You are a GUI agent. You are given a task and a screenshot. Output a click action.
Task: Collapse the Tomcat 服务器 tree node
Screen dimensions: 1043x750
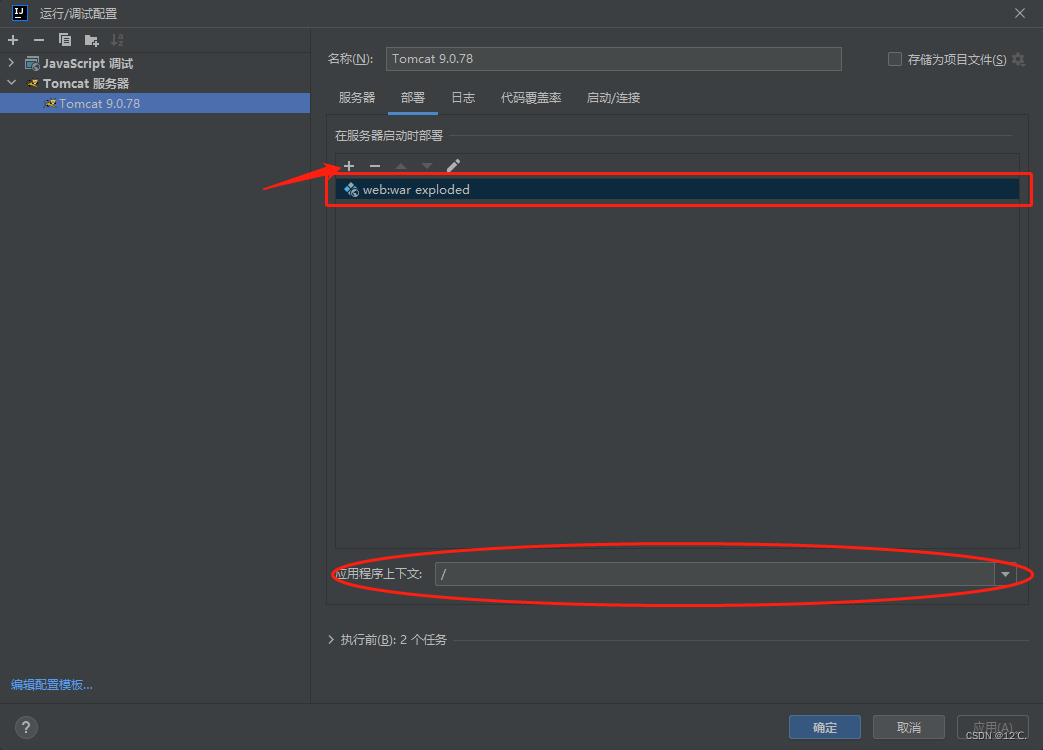(x=11, y=83)
